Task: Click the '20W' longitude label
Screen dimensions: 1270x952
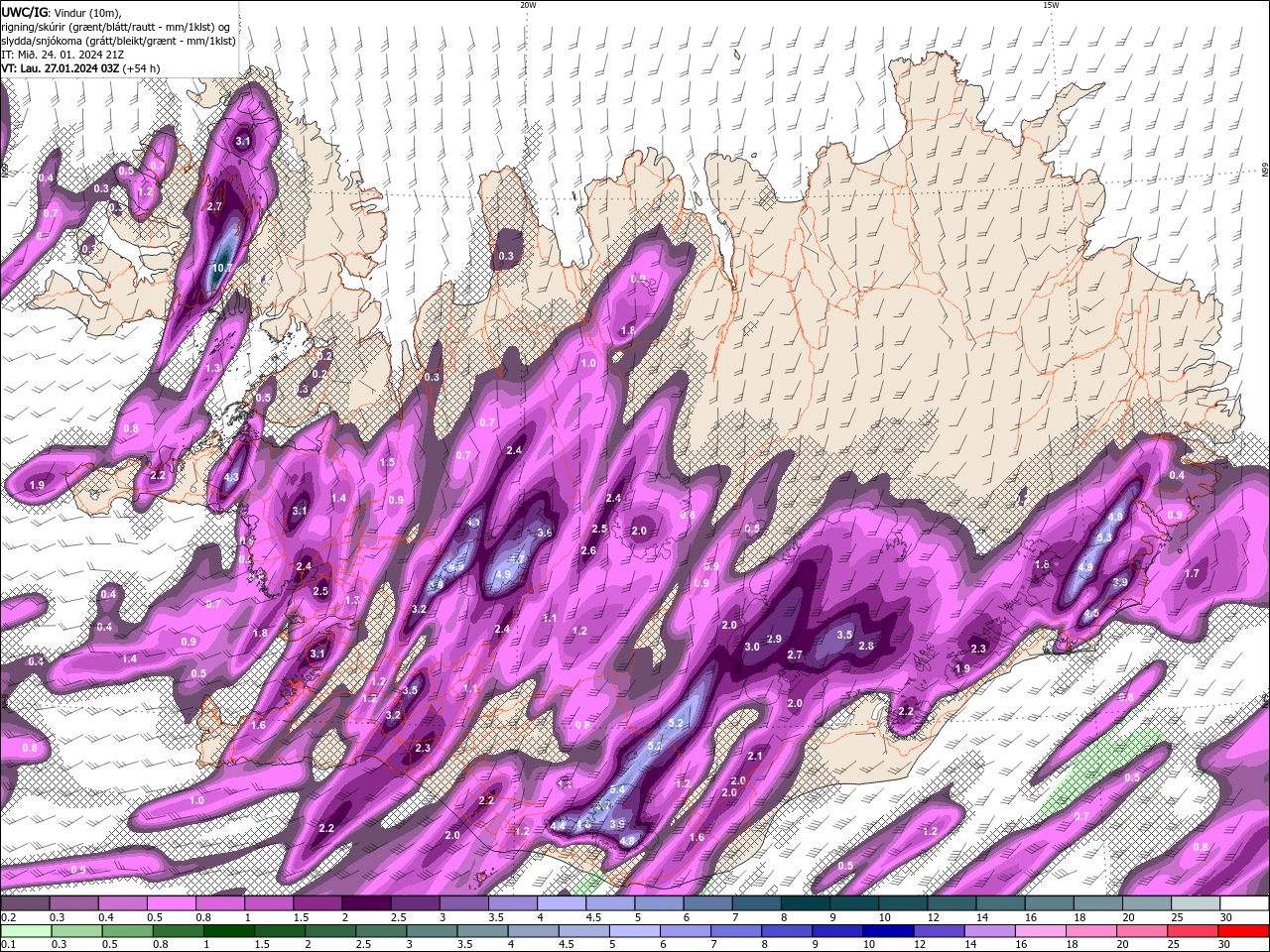Action: [528, 5]
